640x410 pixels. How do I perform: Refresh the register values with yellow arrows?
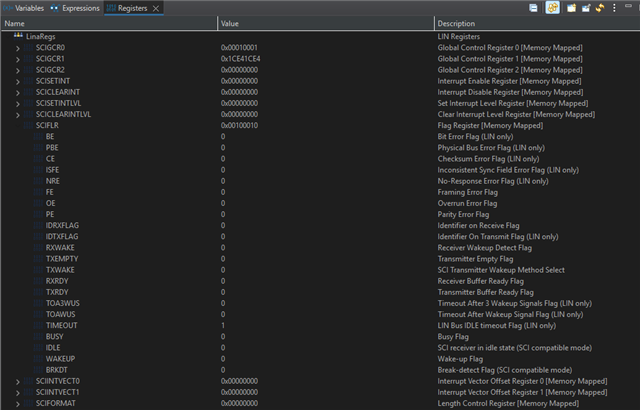click(x=600, y=8)
